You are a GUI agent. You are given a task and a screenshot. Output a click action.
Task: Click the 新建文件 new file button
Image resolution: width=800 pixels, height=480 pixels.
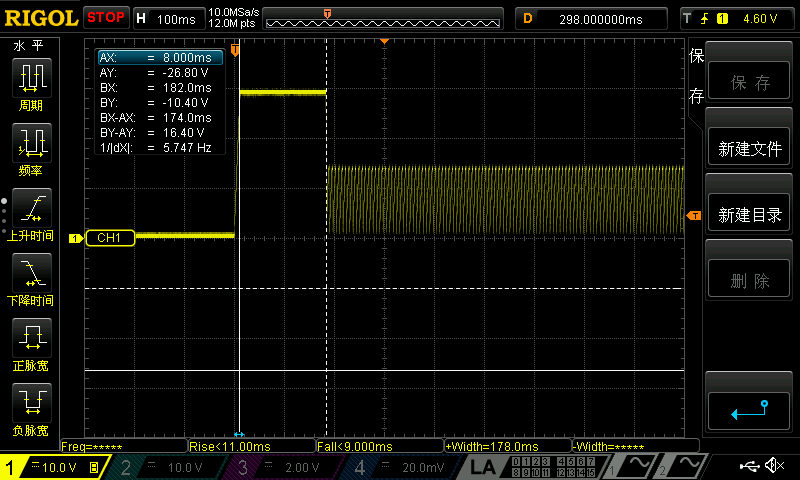point(749,148)
